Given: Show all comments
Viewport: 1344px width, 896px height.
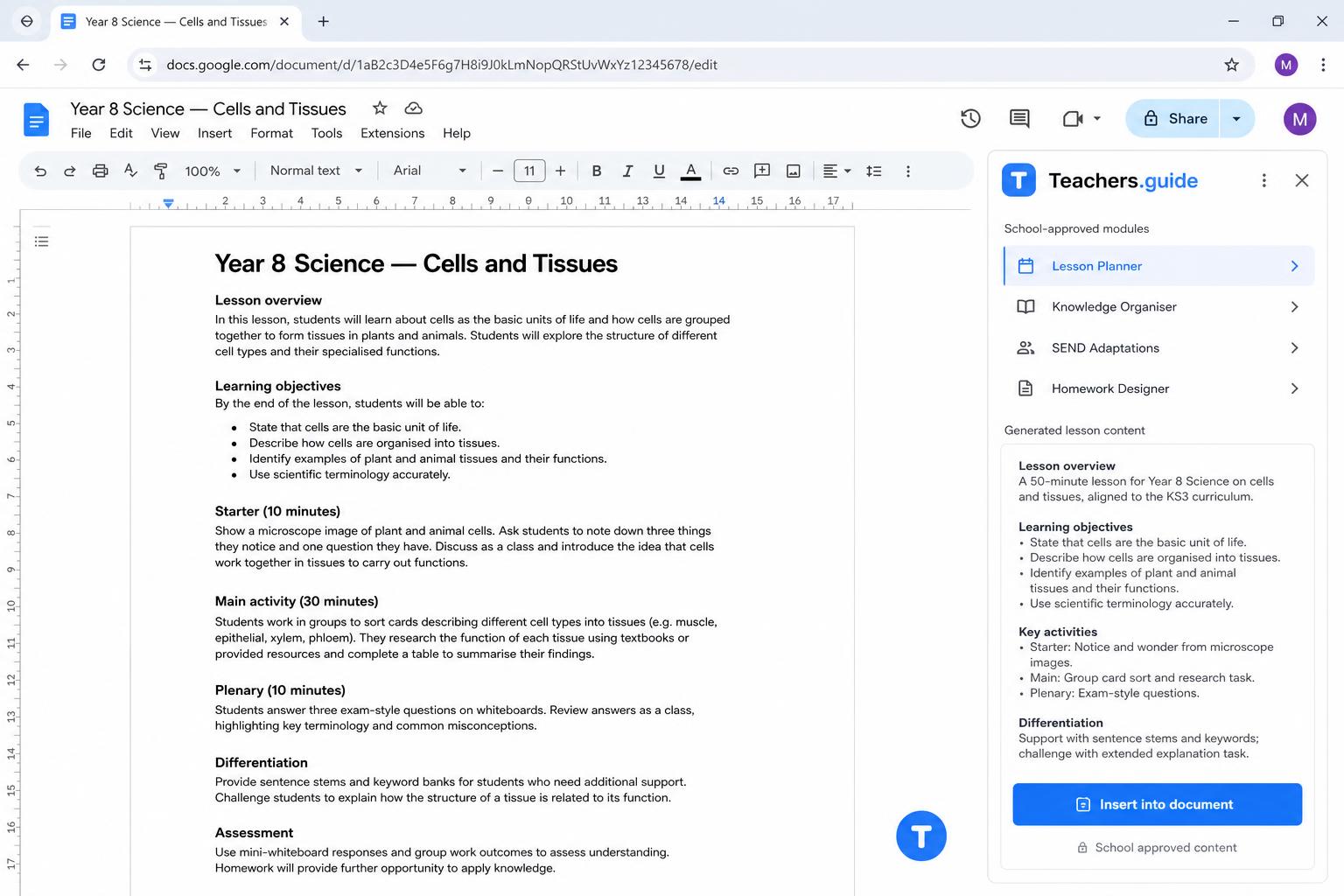Looking at the screenshot, I should coord(1019,119).
